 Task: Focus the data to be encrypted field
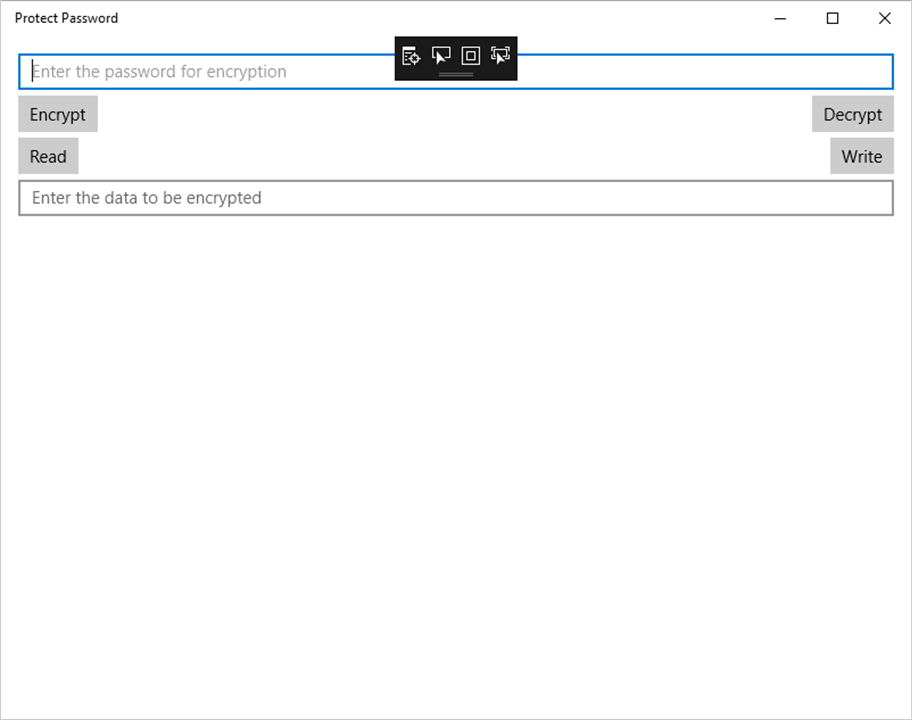(x=456, y=198)
